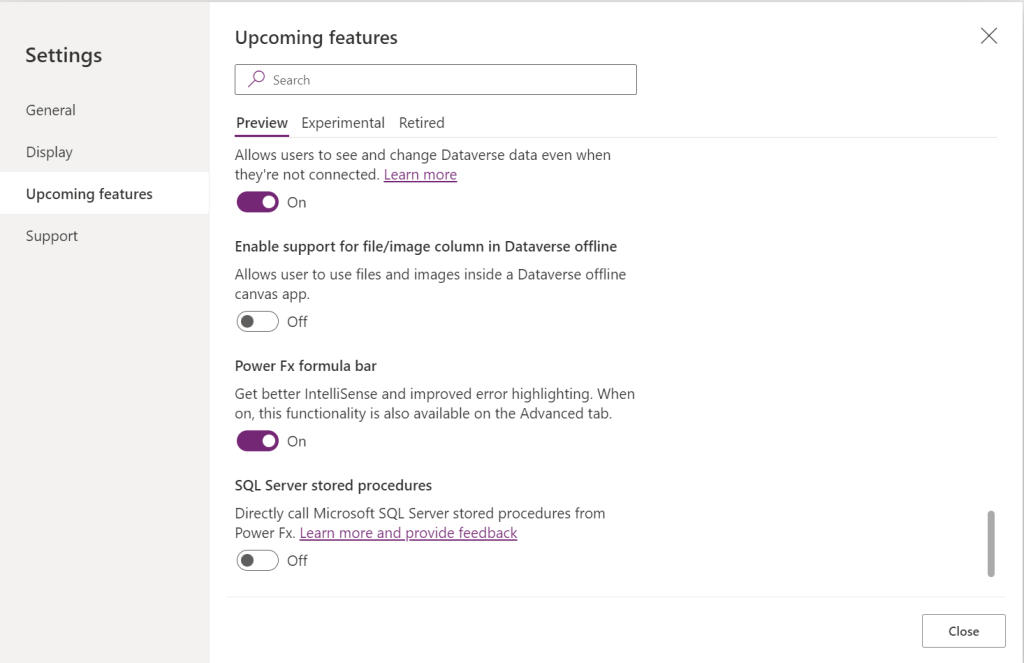
Task: Click the Upcoming features panel title
Action: coord(316,38)
